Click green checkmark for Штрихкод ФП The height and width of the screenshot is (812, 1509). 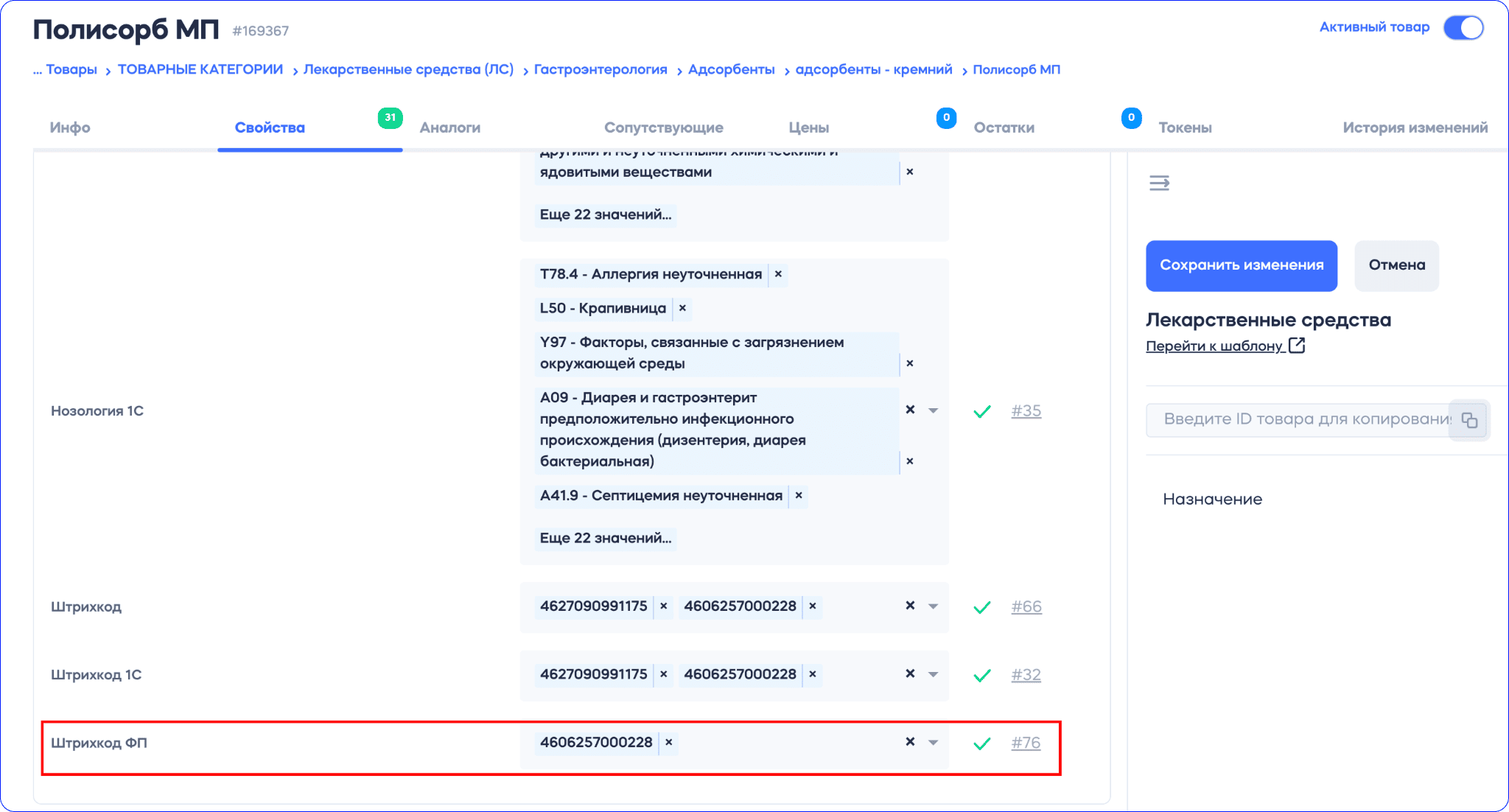(x=982, y=743)
